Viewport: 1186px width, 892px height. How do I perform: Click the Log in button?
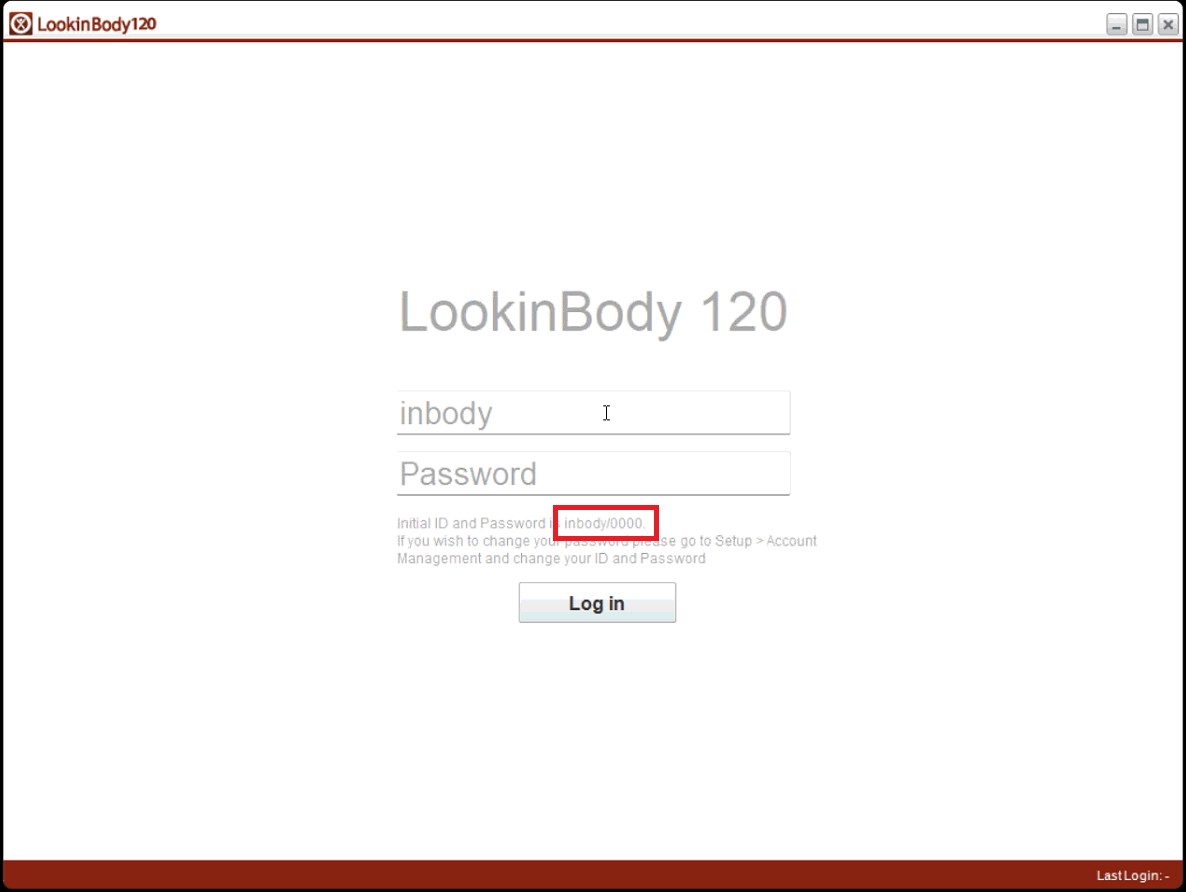point(597,603)
